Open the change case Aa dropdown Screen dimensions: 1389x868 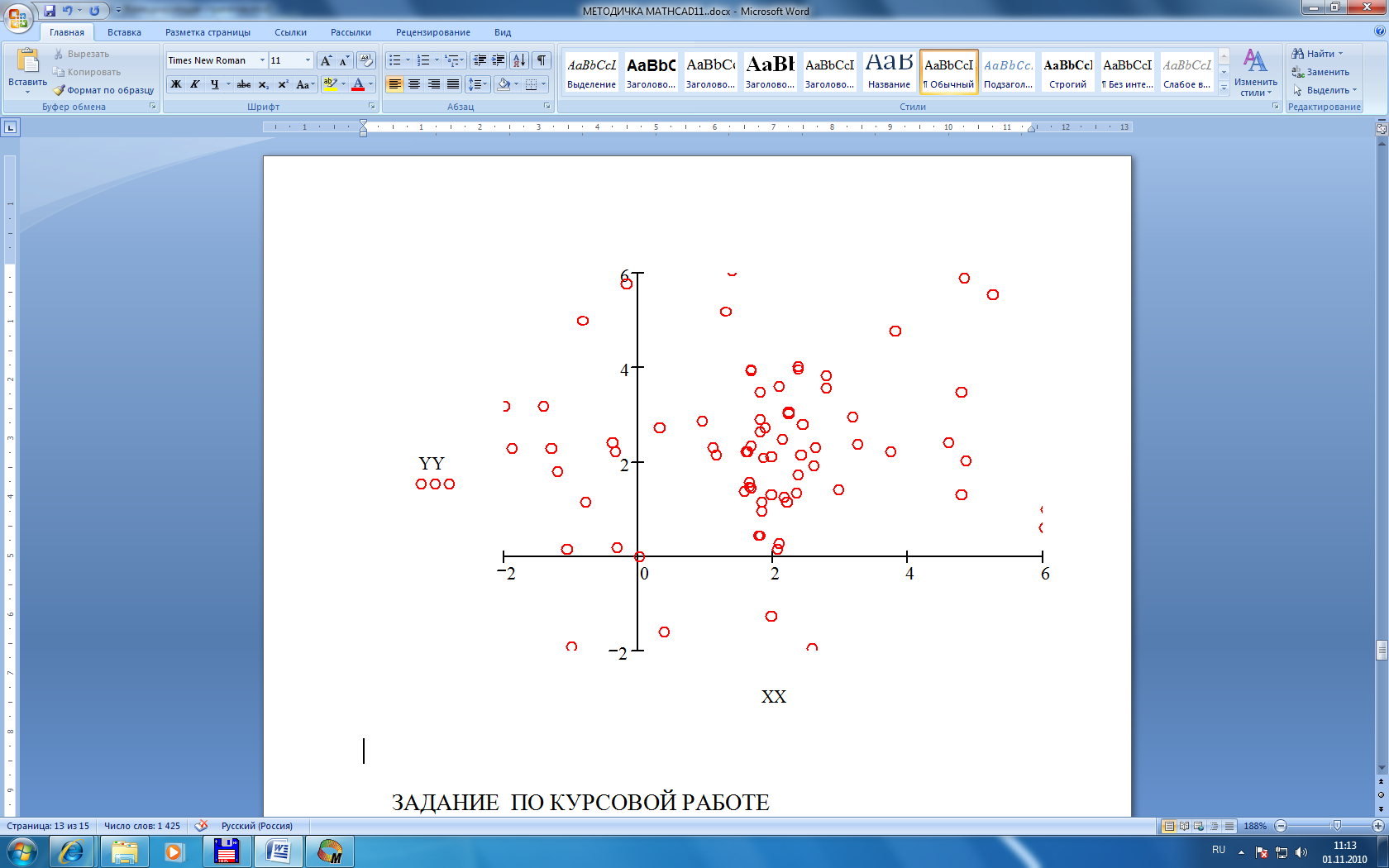304,84
